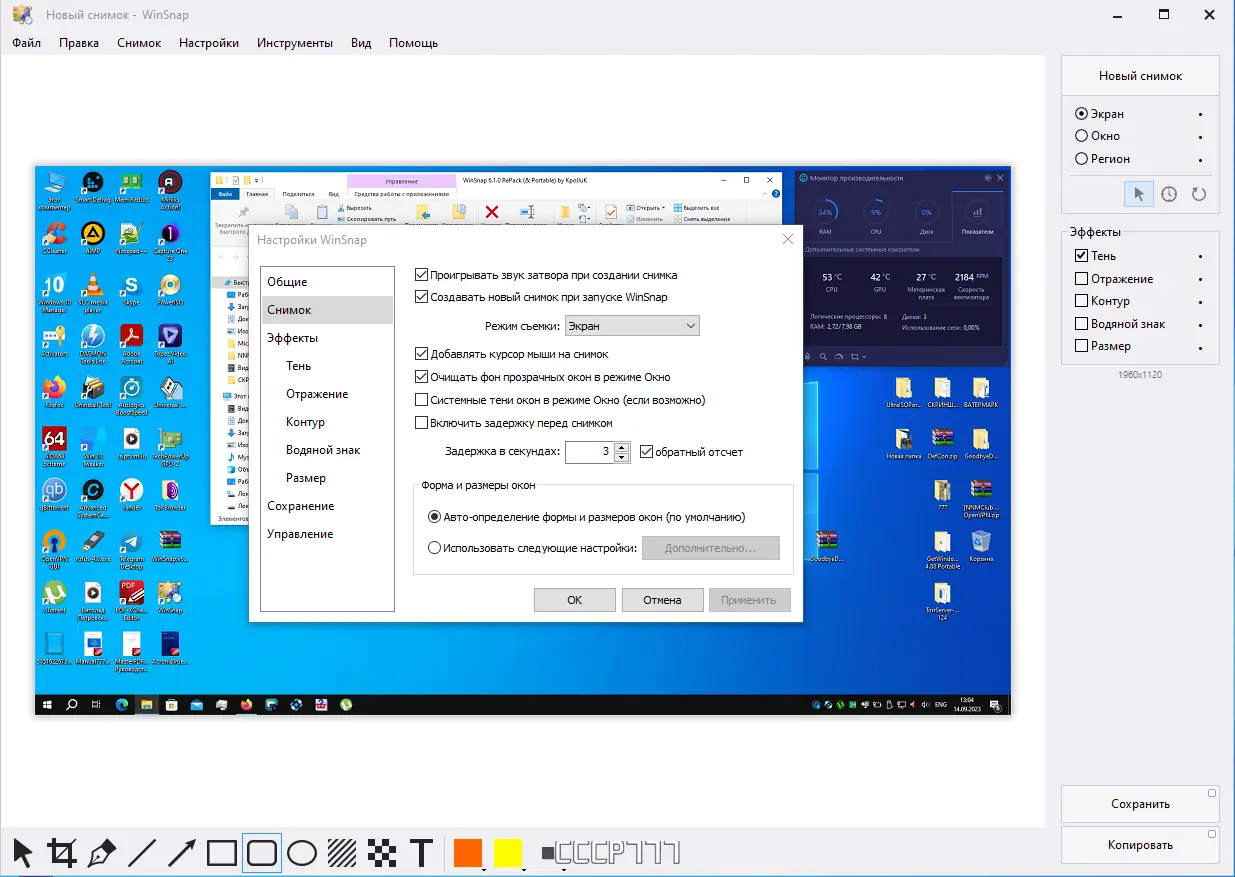Select the Pen drawing tool
The image size is (1235, 877).
coord(102,853)
